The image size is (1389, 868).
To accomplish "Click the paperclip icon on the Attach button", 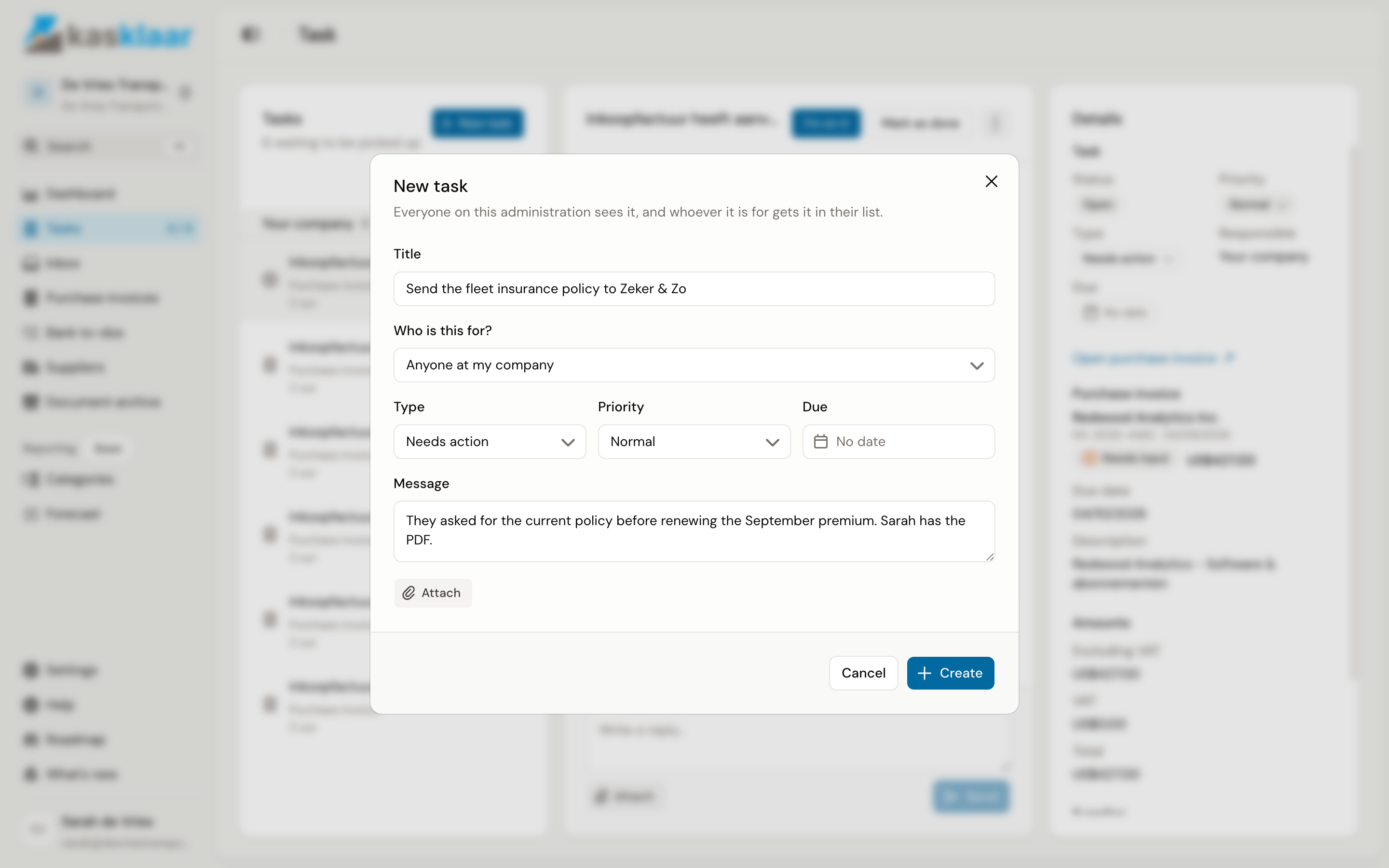I will click(x=409, y=593).
